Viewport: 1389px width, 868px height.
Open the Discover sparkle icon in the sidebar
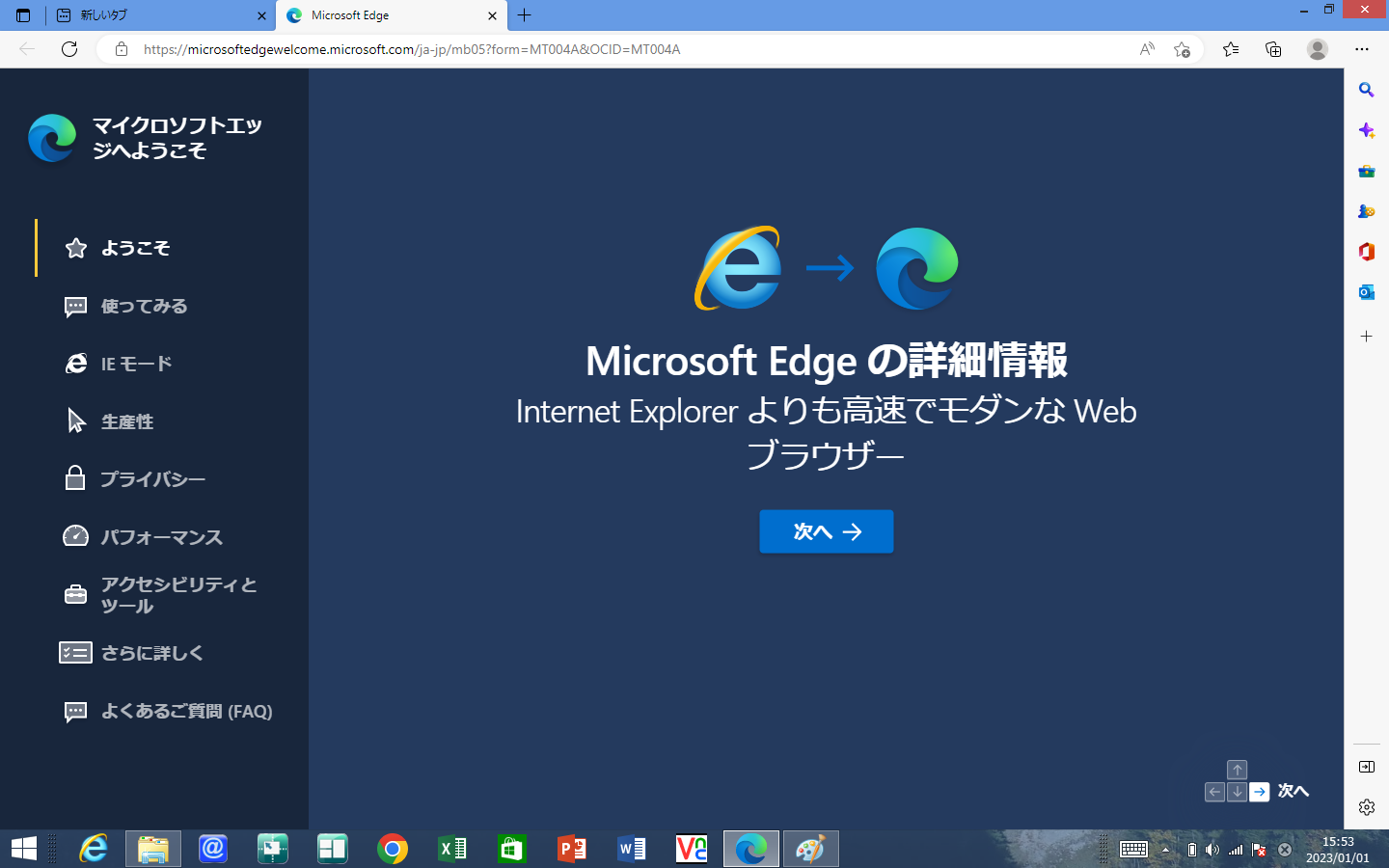(1366, 130)
